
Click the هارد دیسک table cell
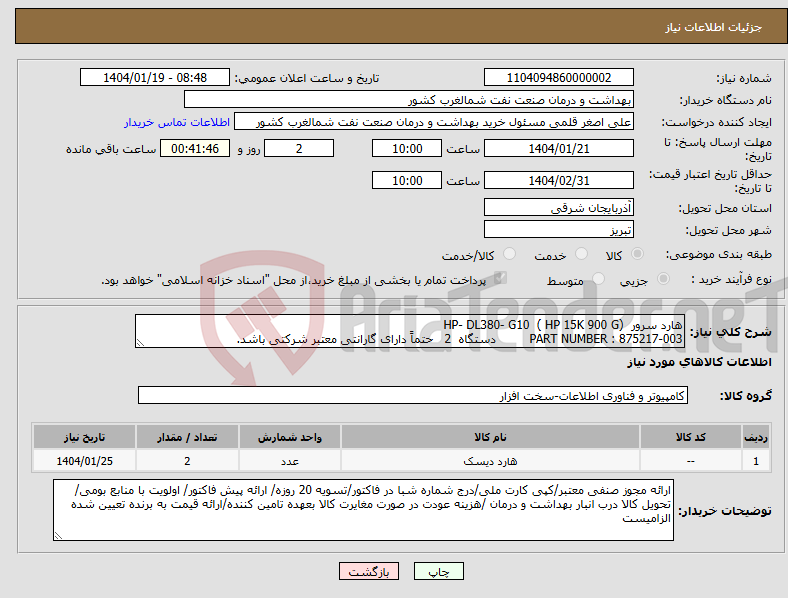pyautogui.click(x=490, y=461)
